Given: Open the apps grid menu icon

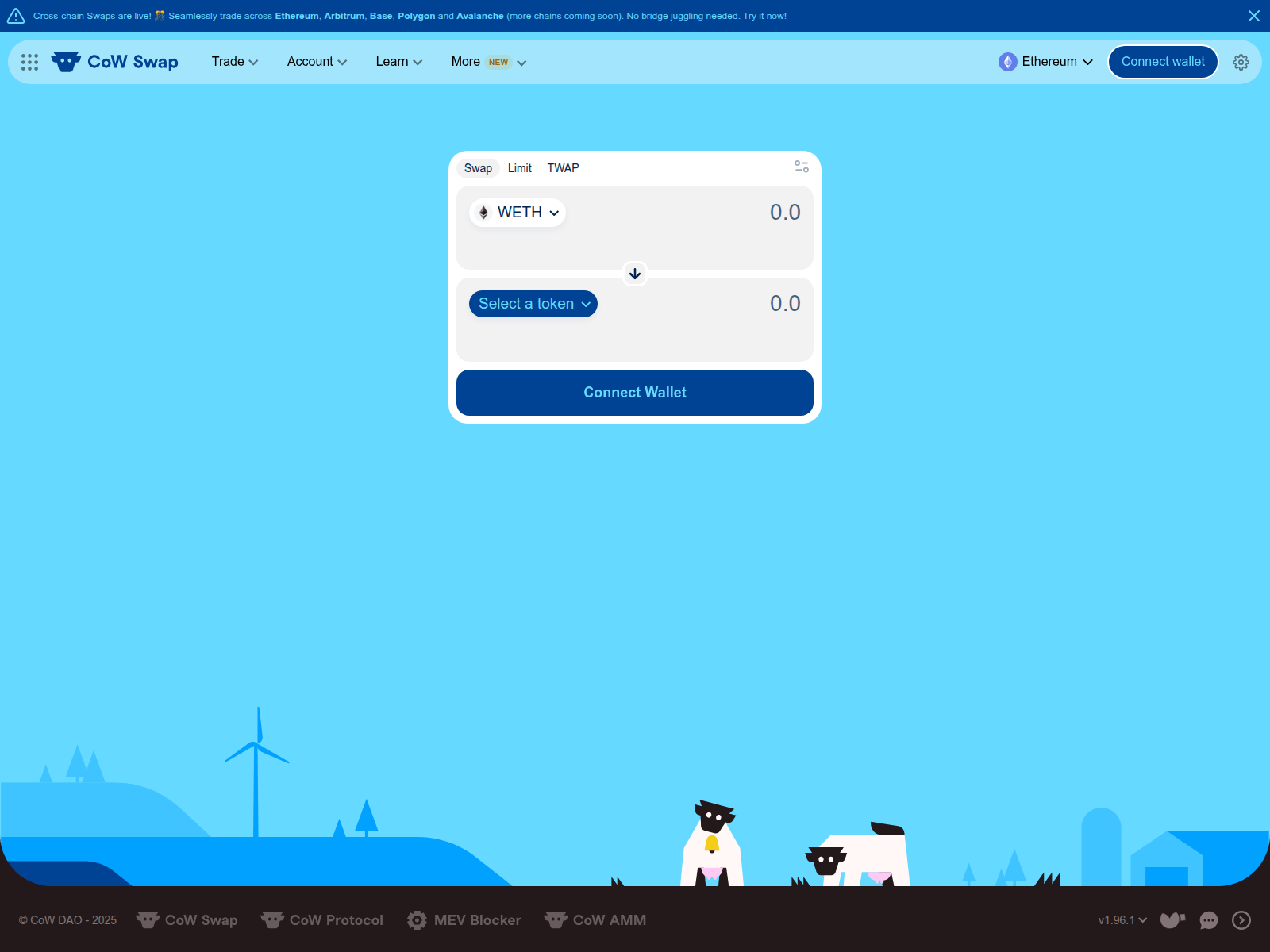Looking at the screenshot, I should click(x=29, y=62).
